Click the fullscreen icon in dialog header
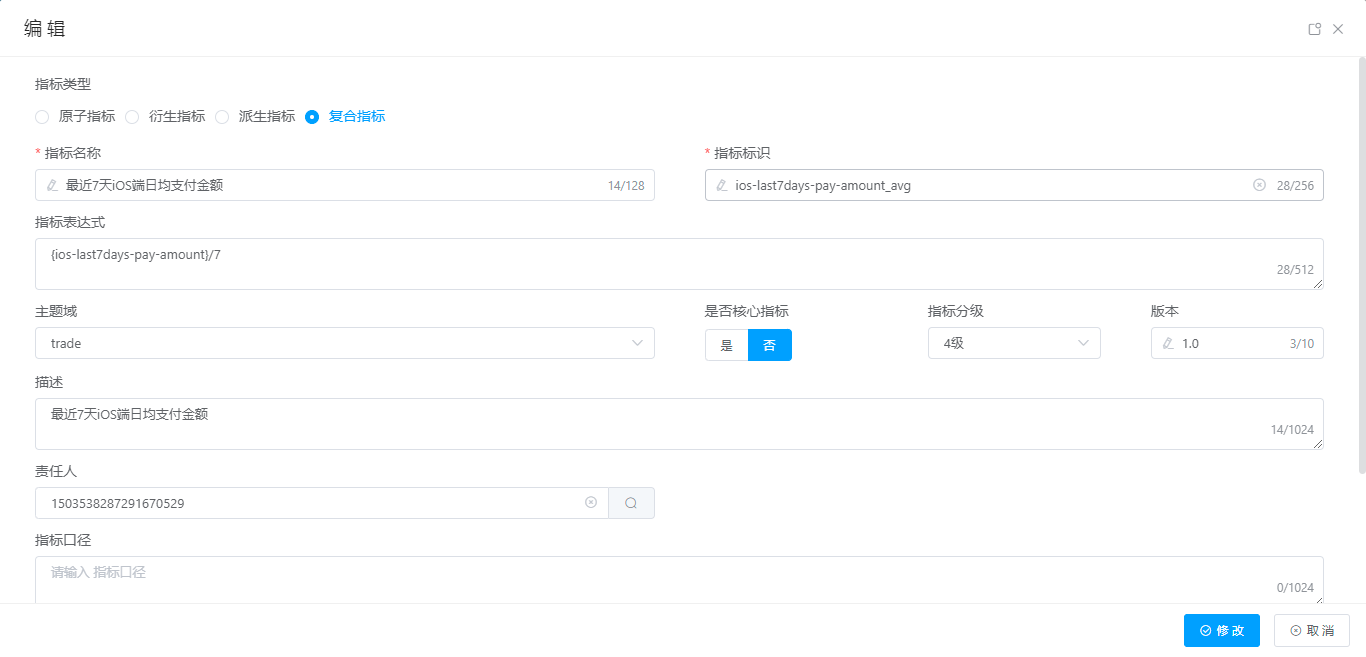The height and width of the screenshot is (657, 1366). (x=1315, y=29)
